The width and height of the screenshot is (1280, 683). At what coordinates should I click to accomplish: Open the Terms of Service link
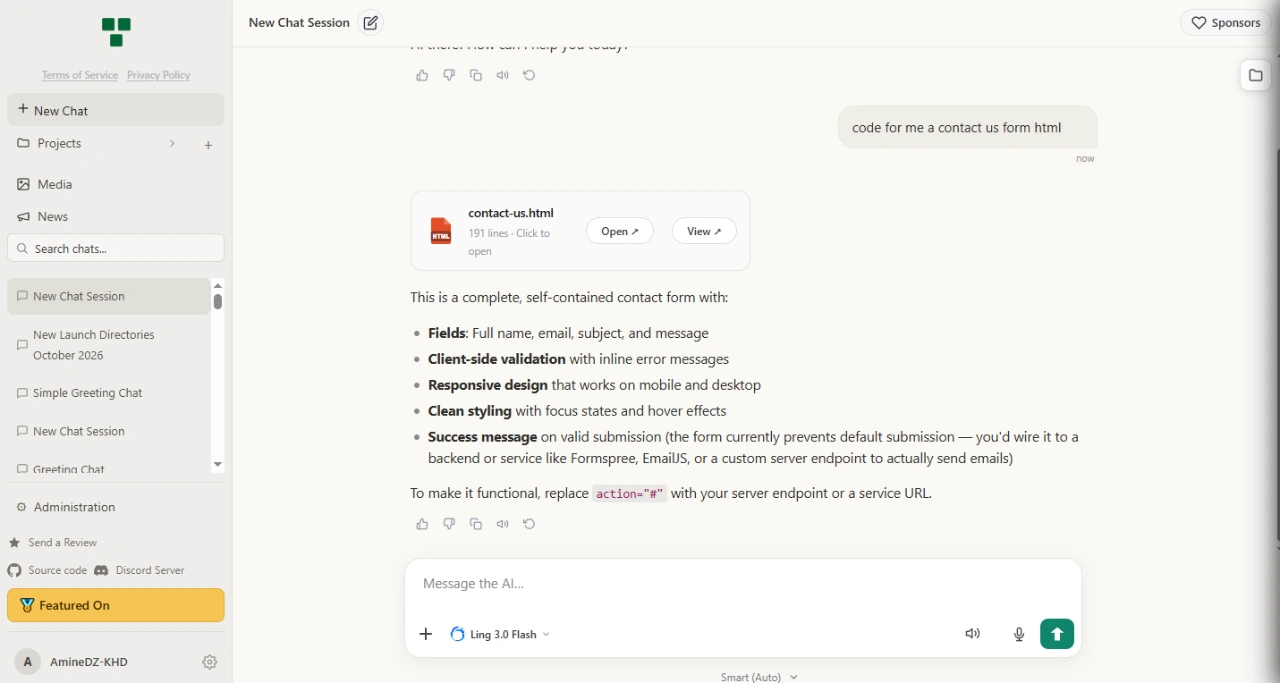click(x=80, y=75)
